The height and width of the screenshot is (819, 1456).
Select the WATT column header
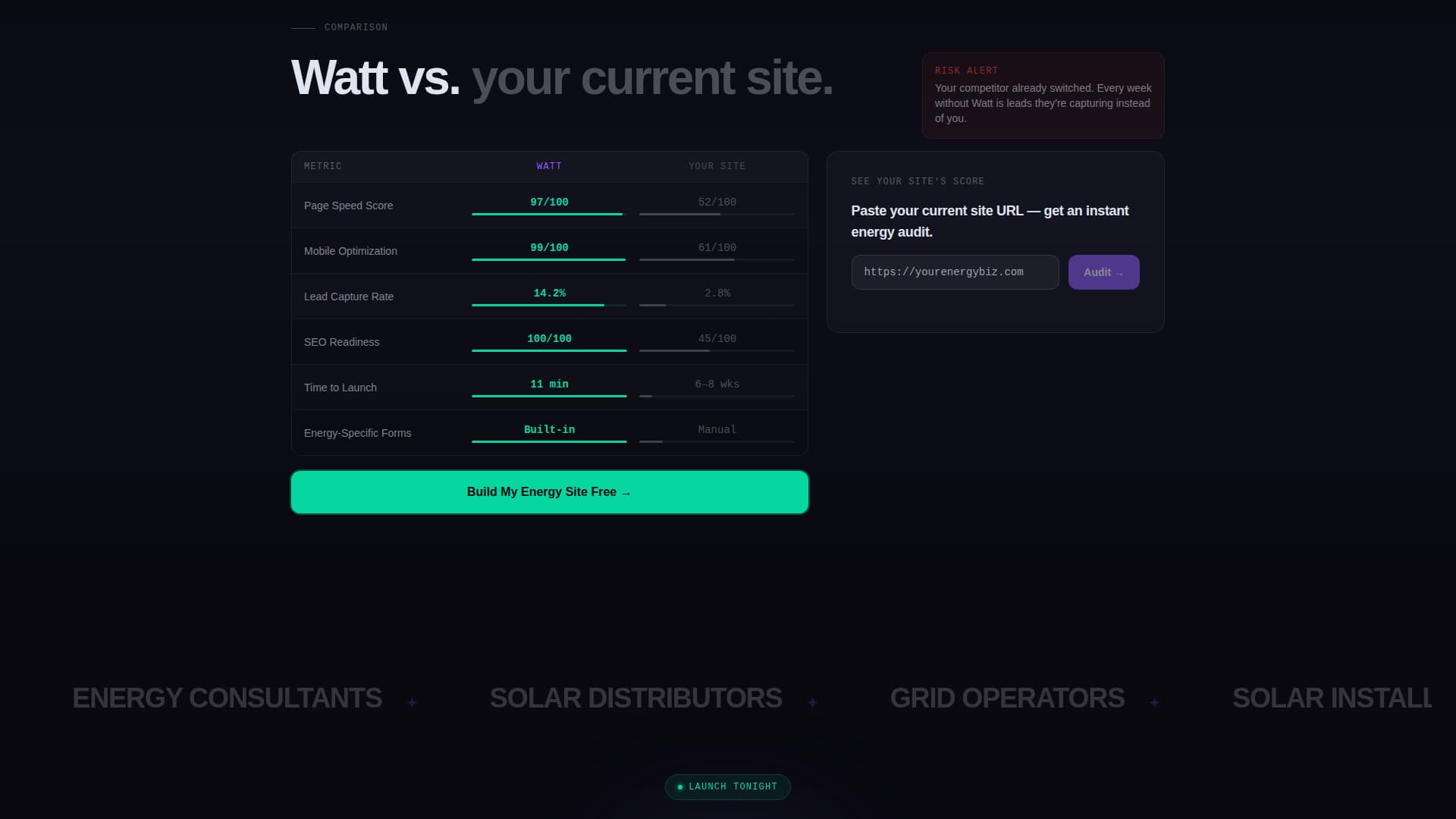549,165
